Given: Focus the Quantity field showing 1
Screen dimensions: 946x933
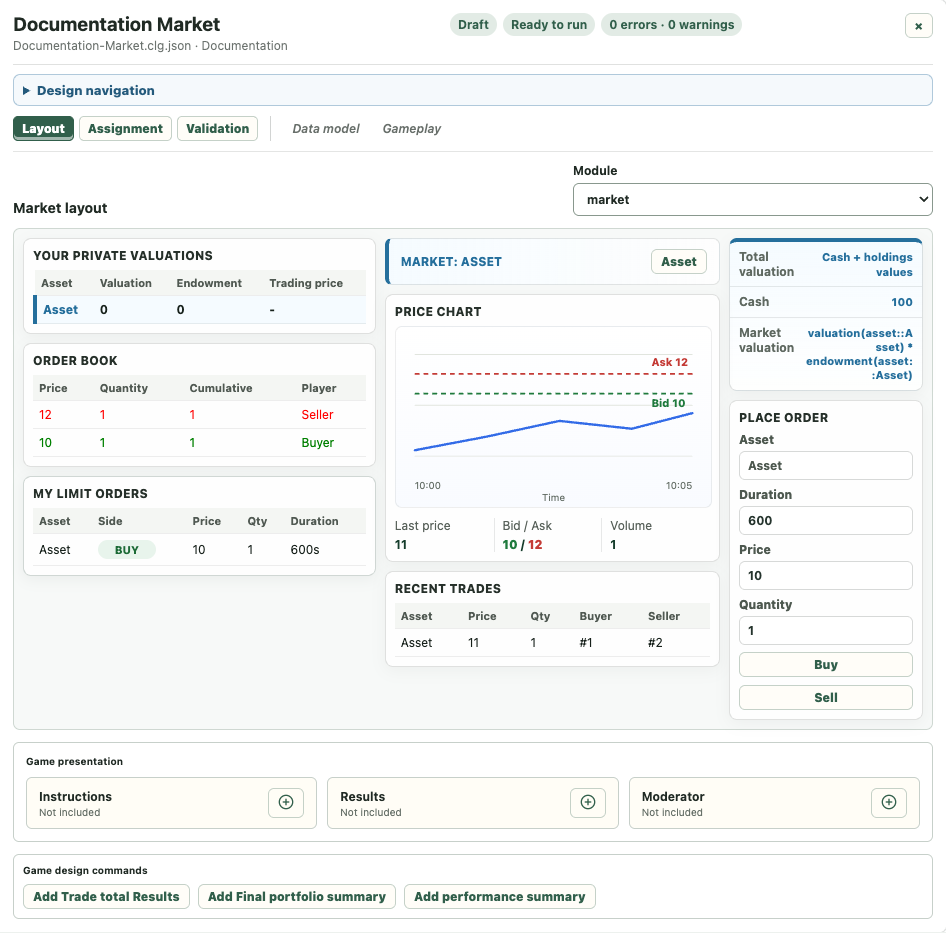Looking at the screenshot, I should tap(825, 631).
